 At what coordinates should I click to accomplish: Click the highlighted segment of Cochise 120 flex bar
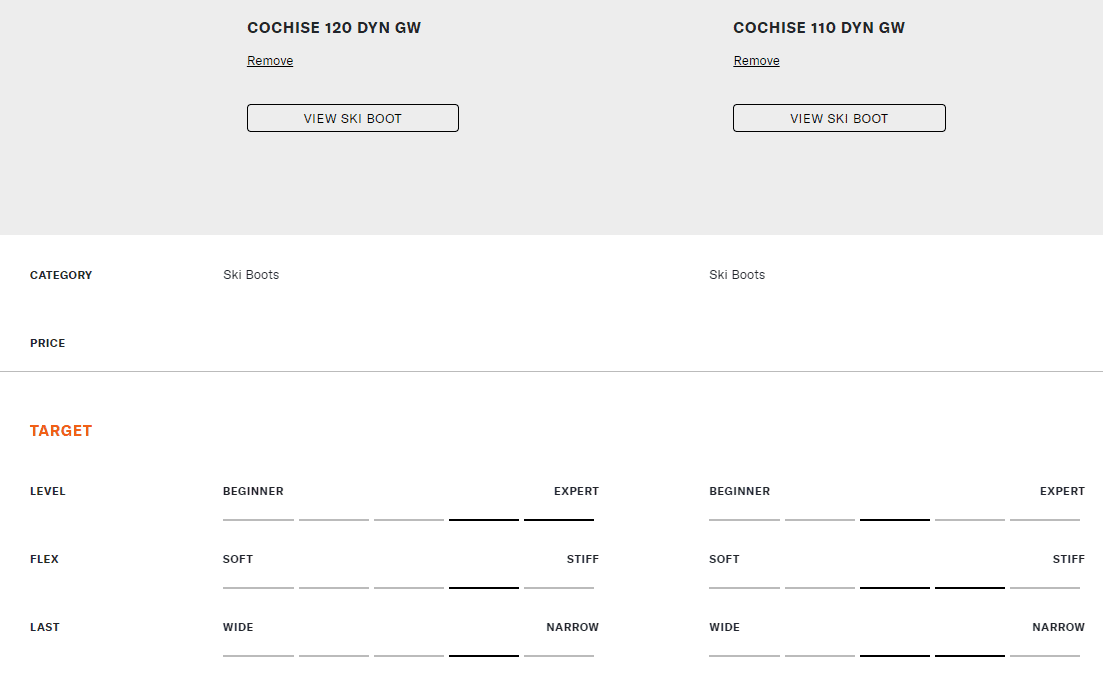(484, 587)
